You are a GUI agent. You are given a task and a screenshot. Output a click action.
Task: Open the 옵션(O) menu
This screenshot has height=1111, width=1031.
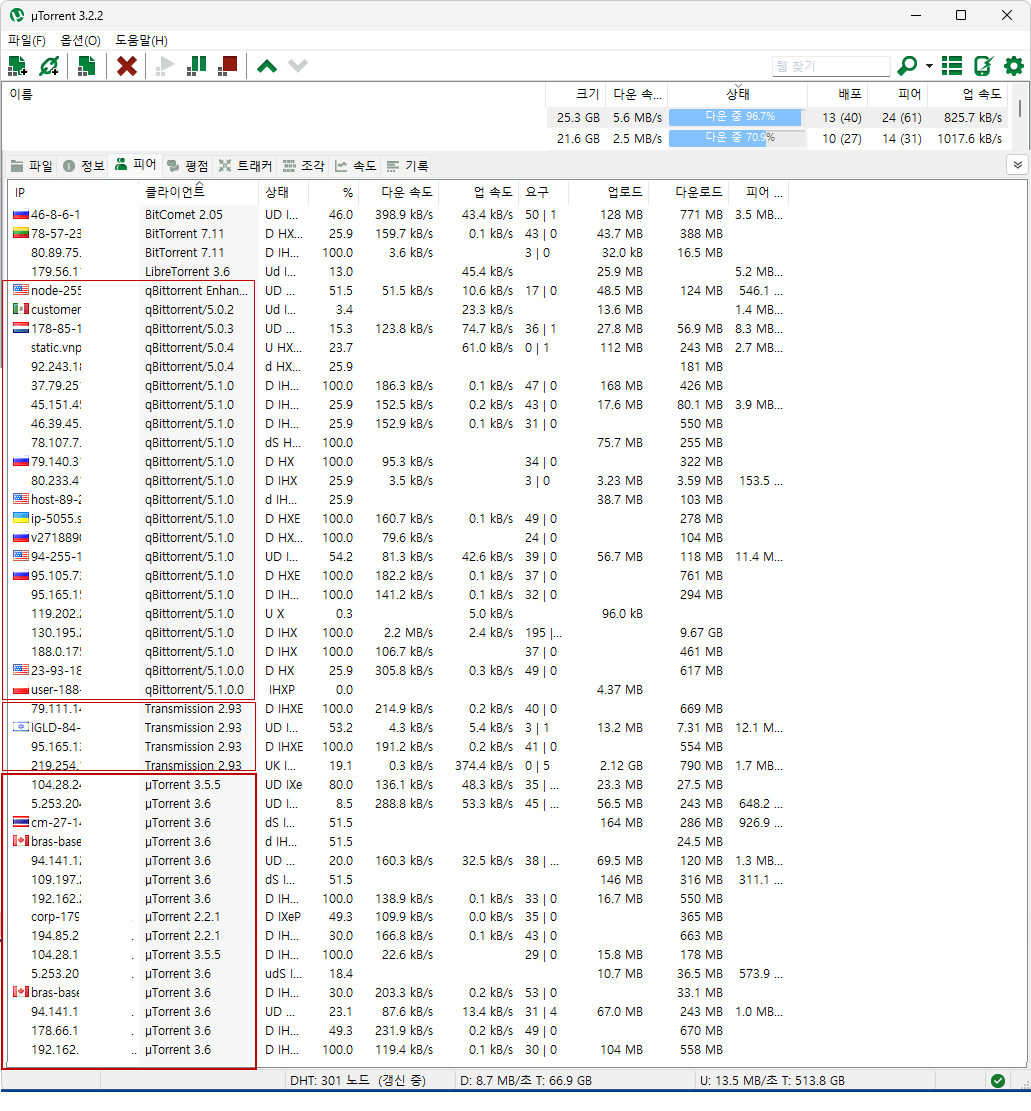(x=81, y=40)
